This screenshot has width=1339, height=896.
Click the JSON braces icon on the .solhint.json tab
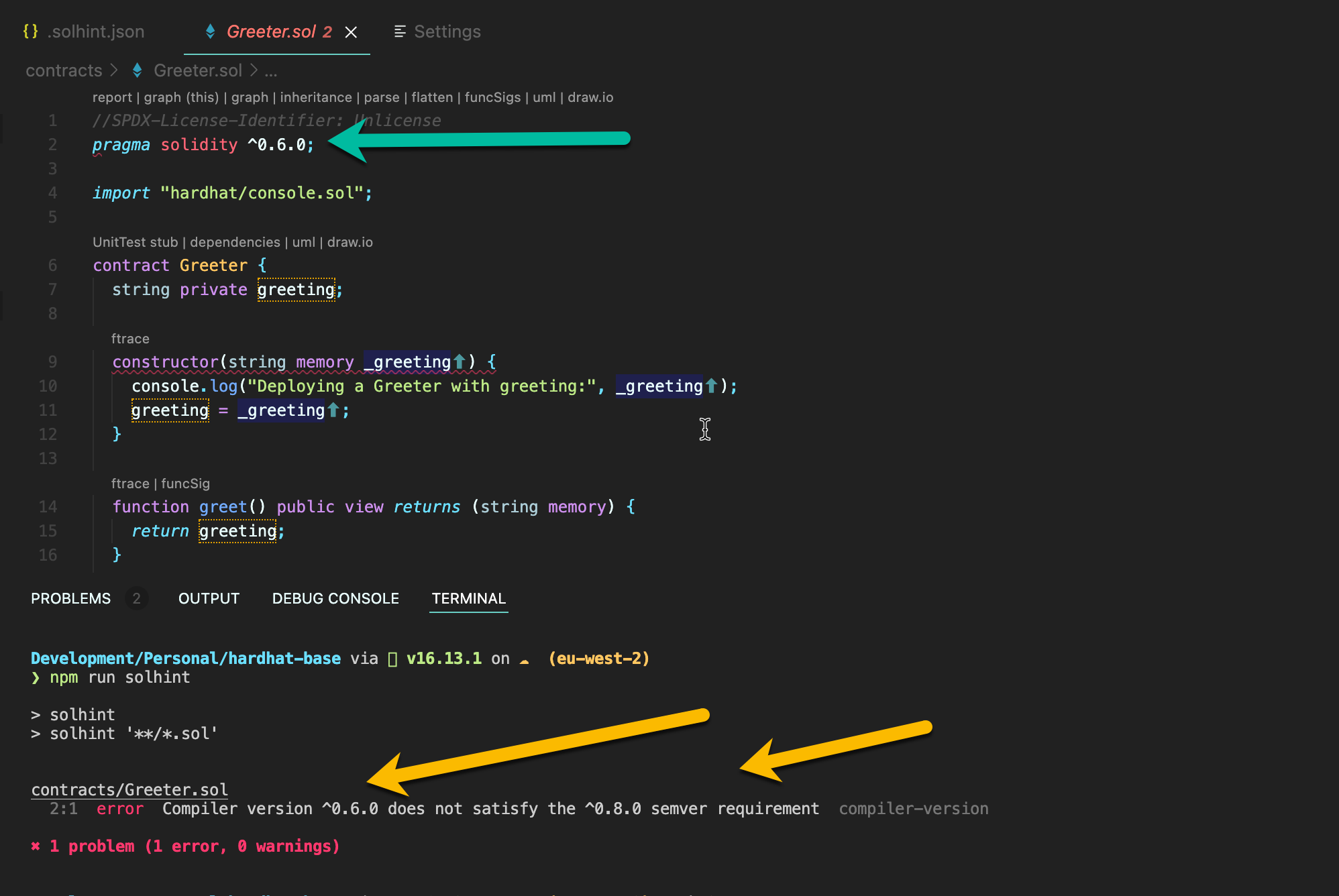(31, 31)
